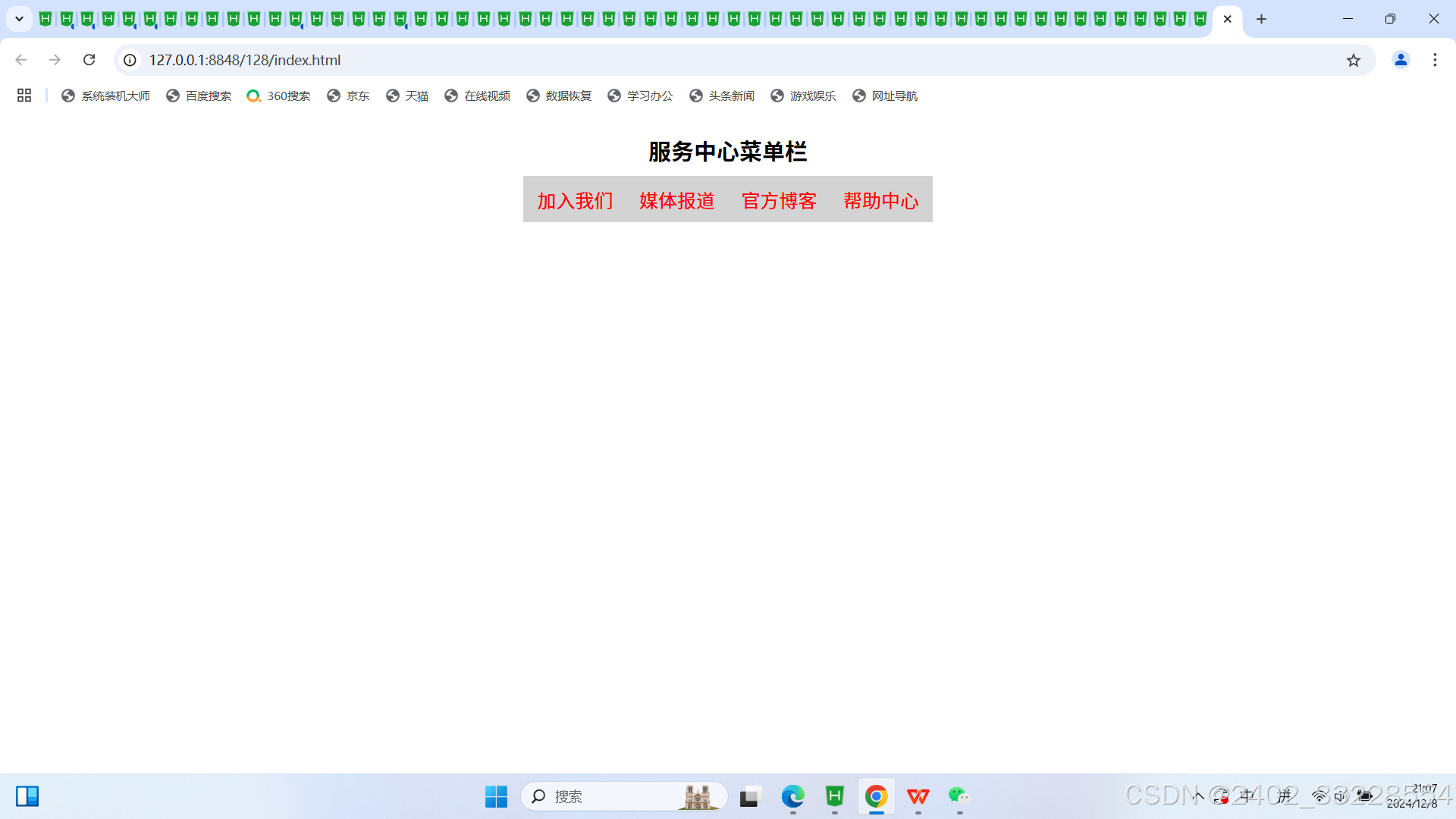The width and height of the screenshot is (1456, 819).
Task: Open HBuilder from the taskbar
Action: (x=835, y=796)
